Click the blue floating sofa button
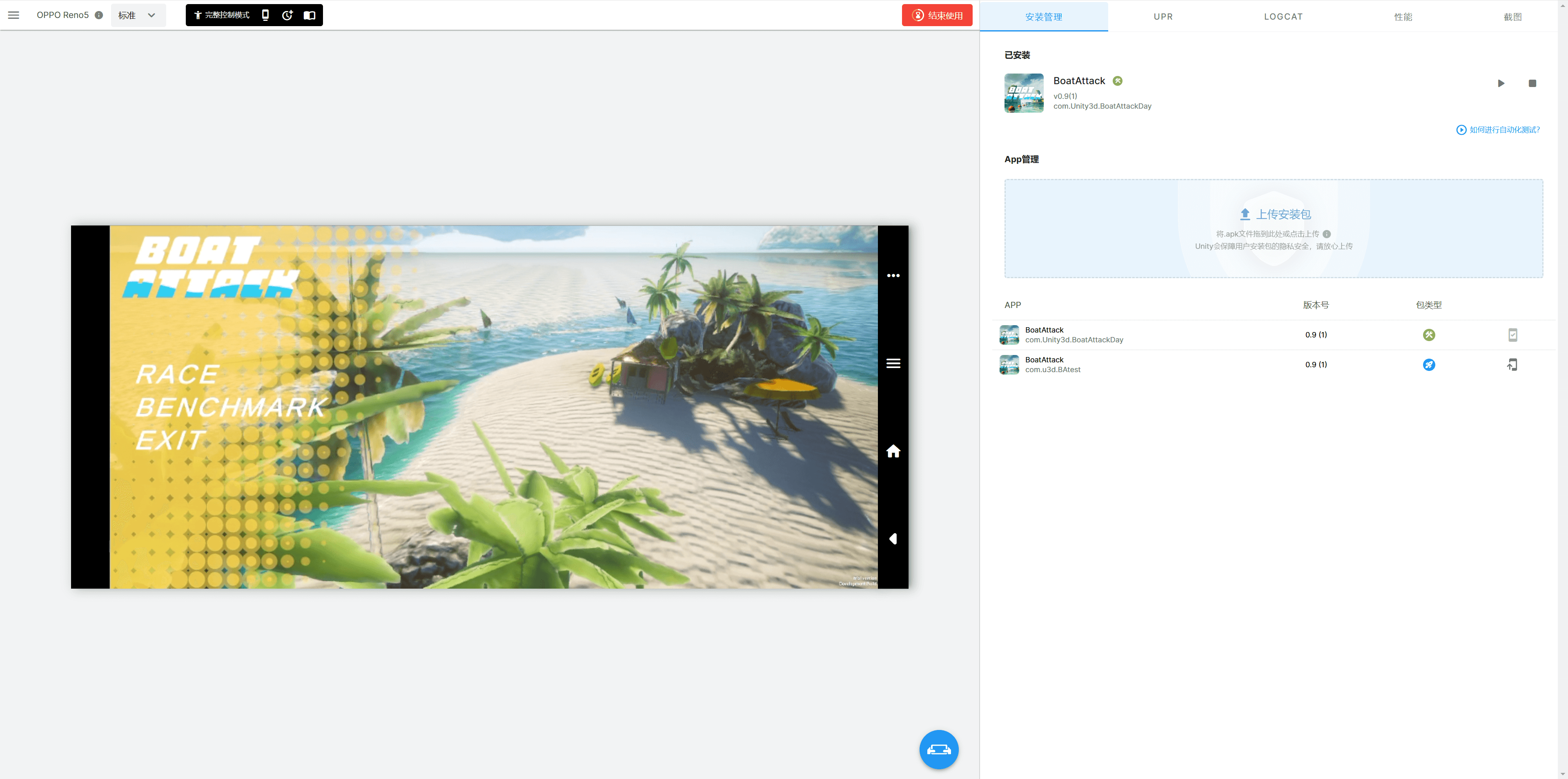Viewport: 1568px width, 779px height. [x=939, y=749]
